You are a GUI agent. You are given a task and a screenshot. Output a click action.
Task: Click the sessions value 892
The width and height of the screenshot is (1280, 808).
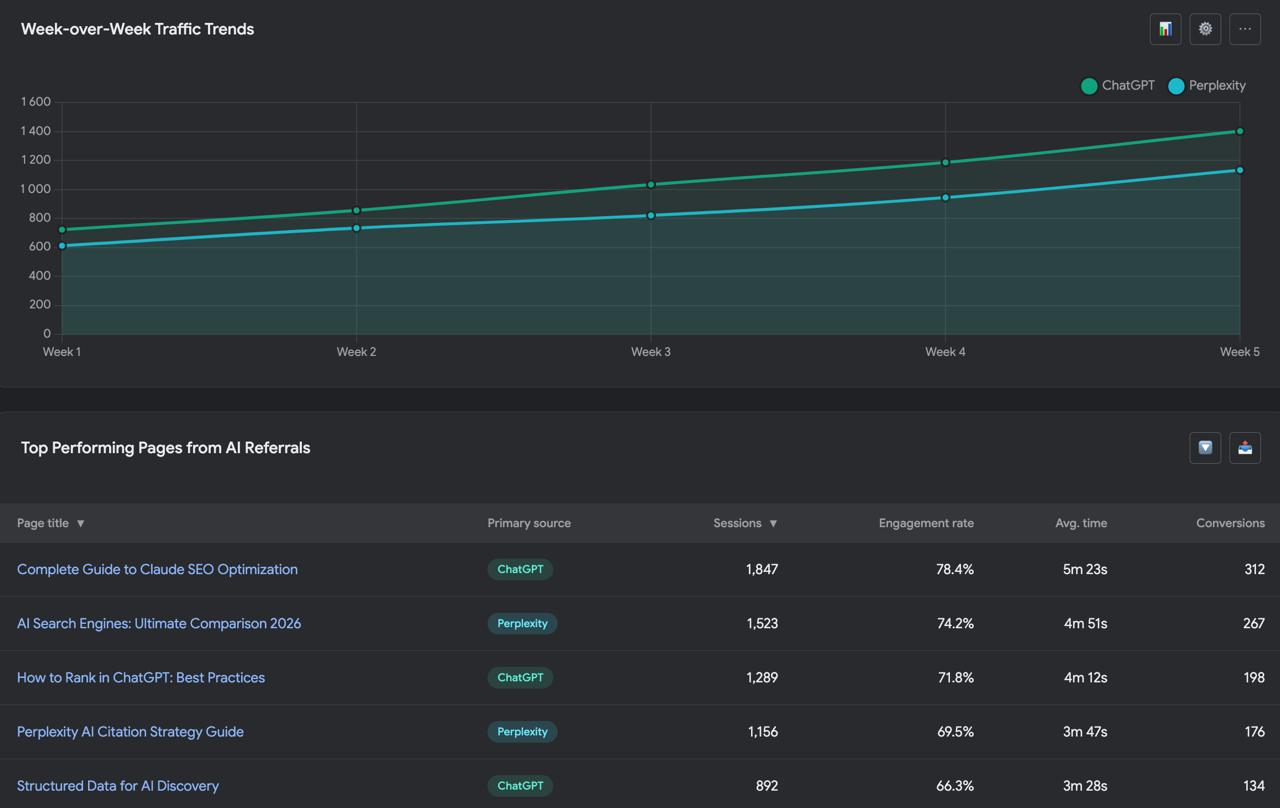coord(767,785)
